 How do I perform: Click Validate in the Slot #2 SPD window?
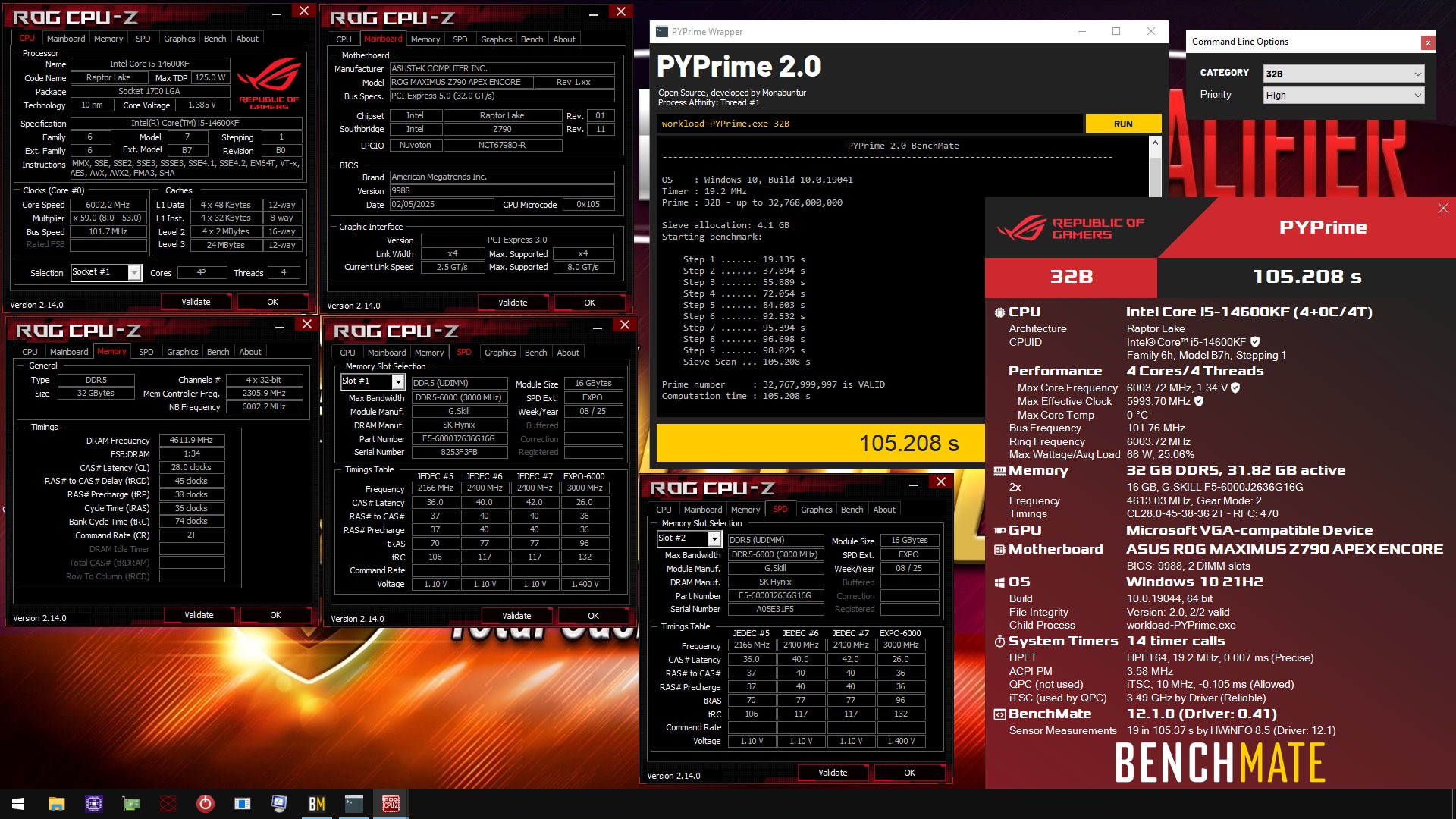click(833, 773)
